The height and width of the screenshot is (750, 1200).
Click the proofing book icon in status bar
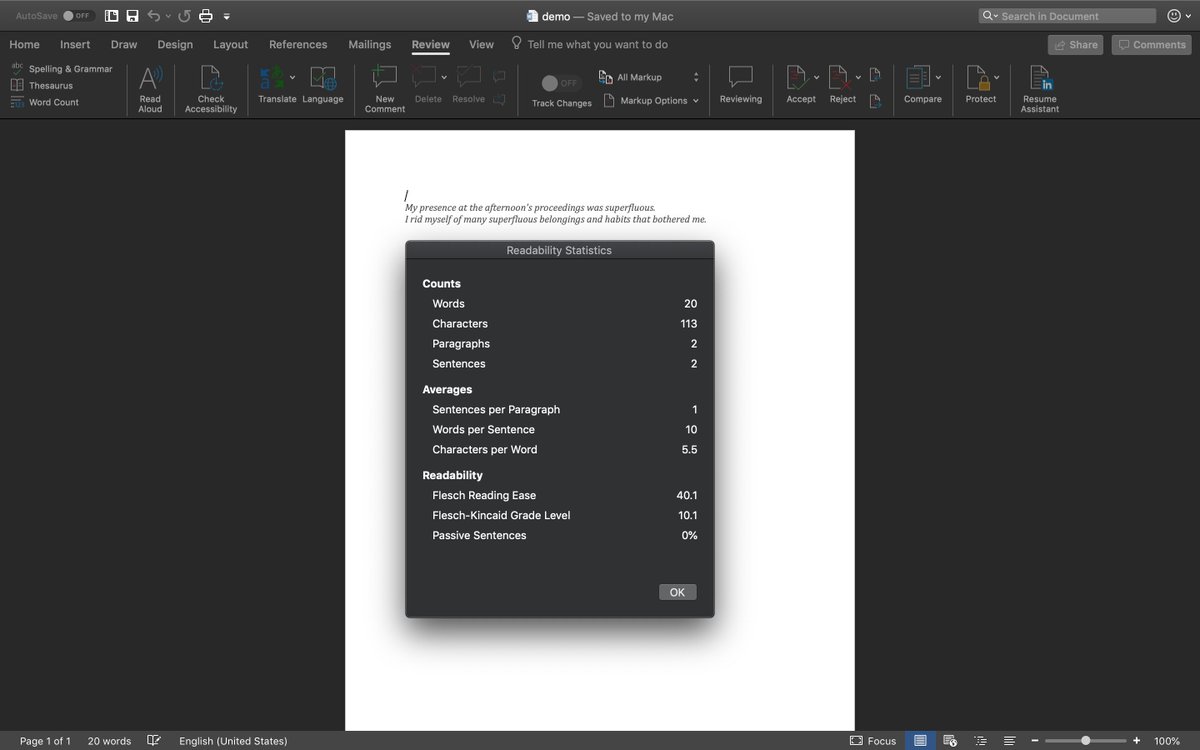[x=154, y=741]
